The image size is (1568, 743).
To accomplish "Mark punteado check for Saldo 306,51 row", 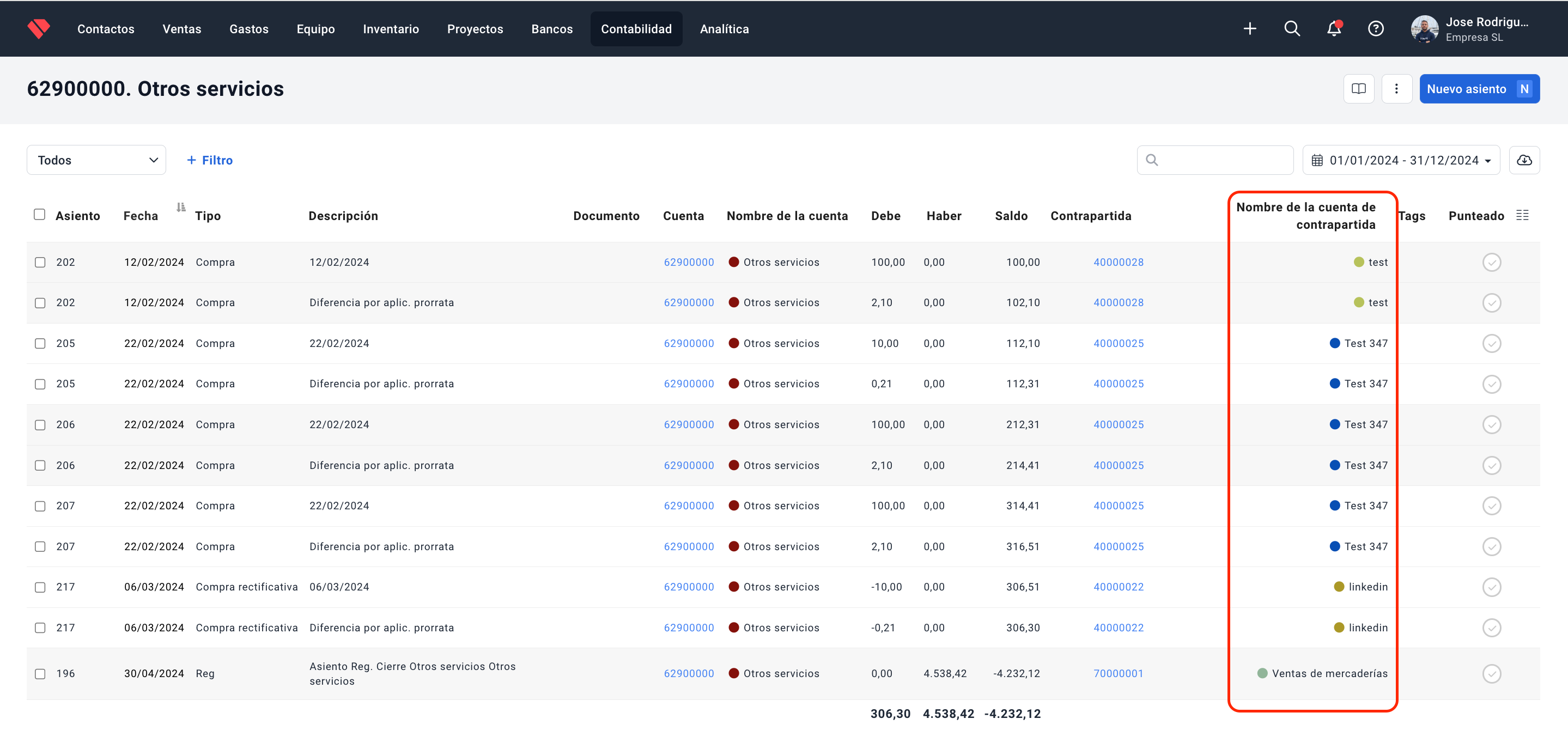I will (x=1491, y=587).
